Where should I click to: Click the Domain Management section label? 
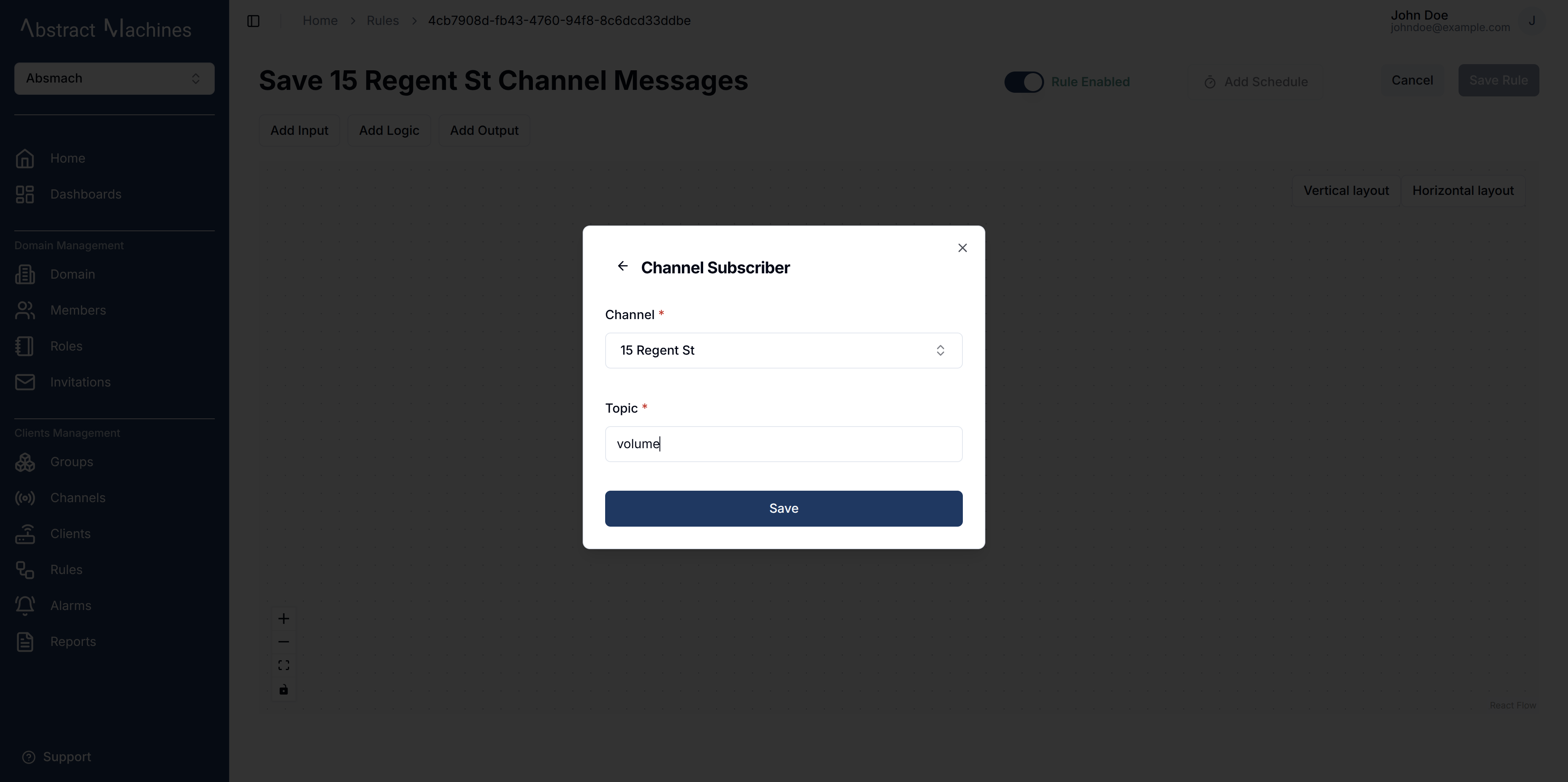(69, 246)
